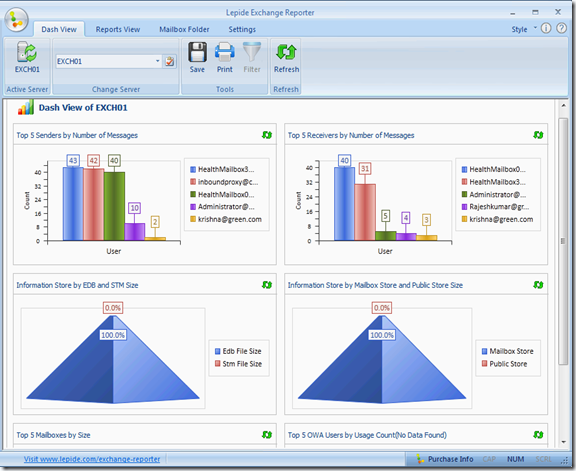Image resolution: width=576 pixels, height=471 pixels.
Task: Open the EXCH01 server dropdown arrow
Action: [158, 61]
